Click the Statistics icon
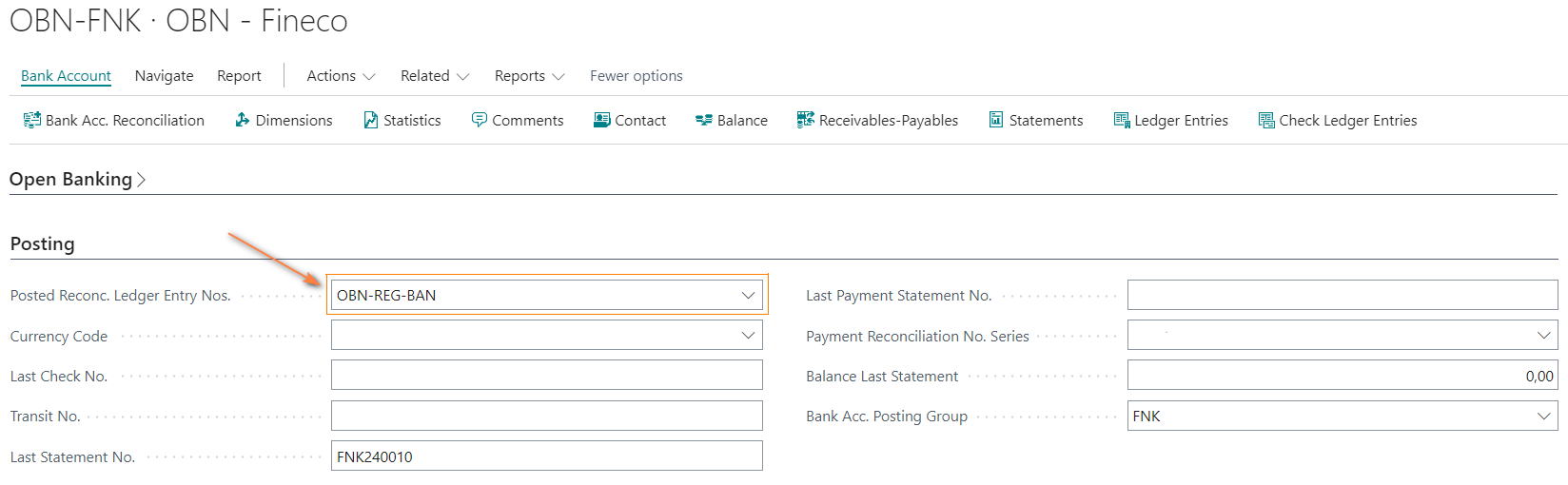 click(371, 120)
